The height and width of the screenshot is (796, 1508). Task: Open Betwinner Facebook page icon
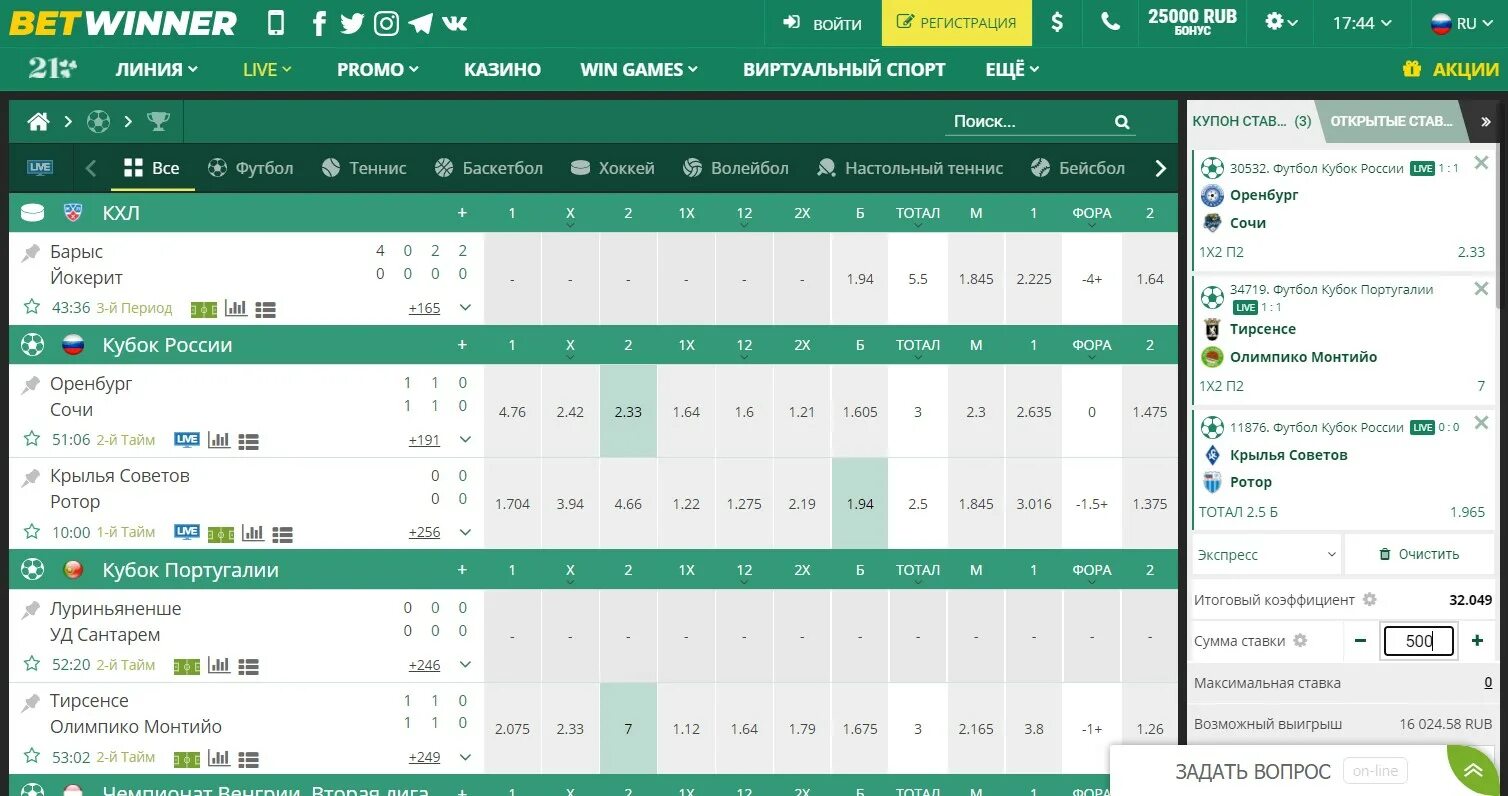[319, 23]
